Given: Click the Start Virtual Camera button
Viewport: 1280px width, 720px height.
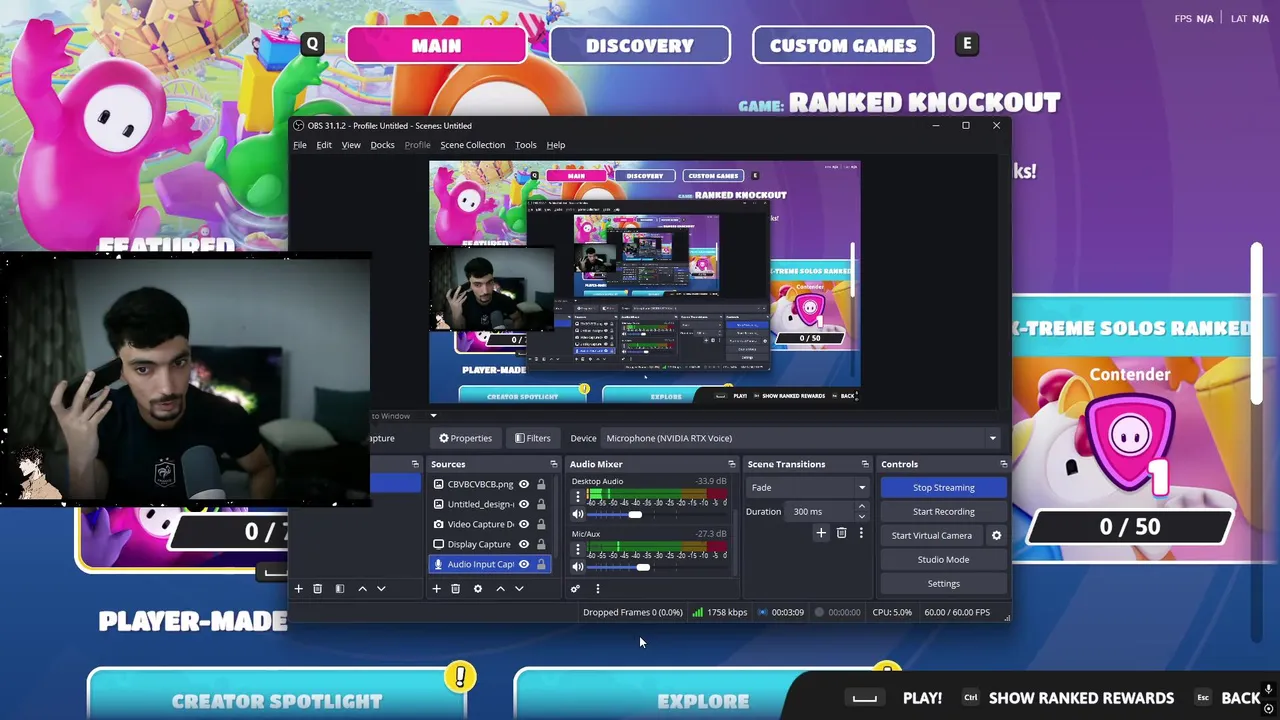Looking at the screenshot, I should click(x=931, y=536).
